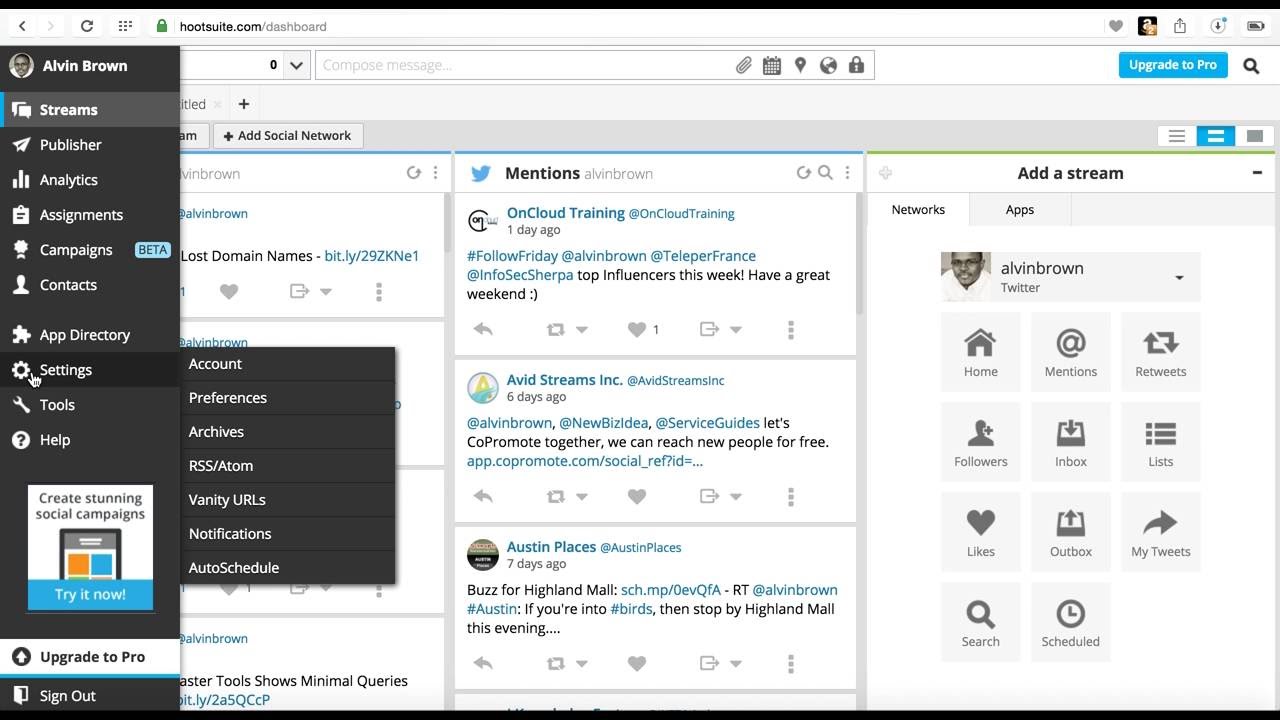Viewport: 1280px width, 720px height.
Task: Click Sign Out in the sidebar
Action: 90,696
